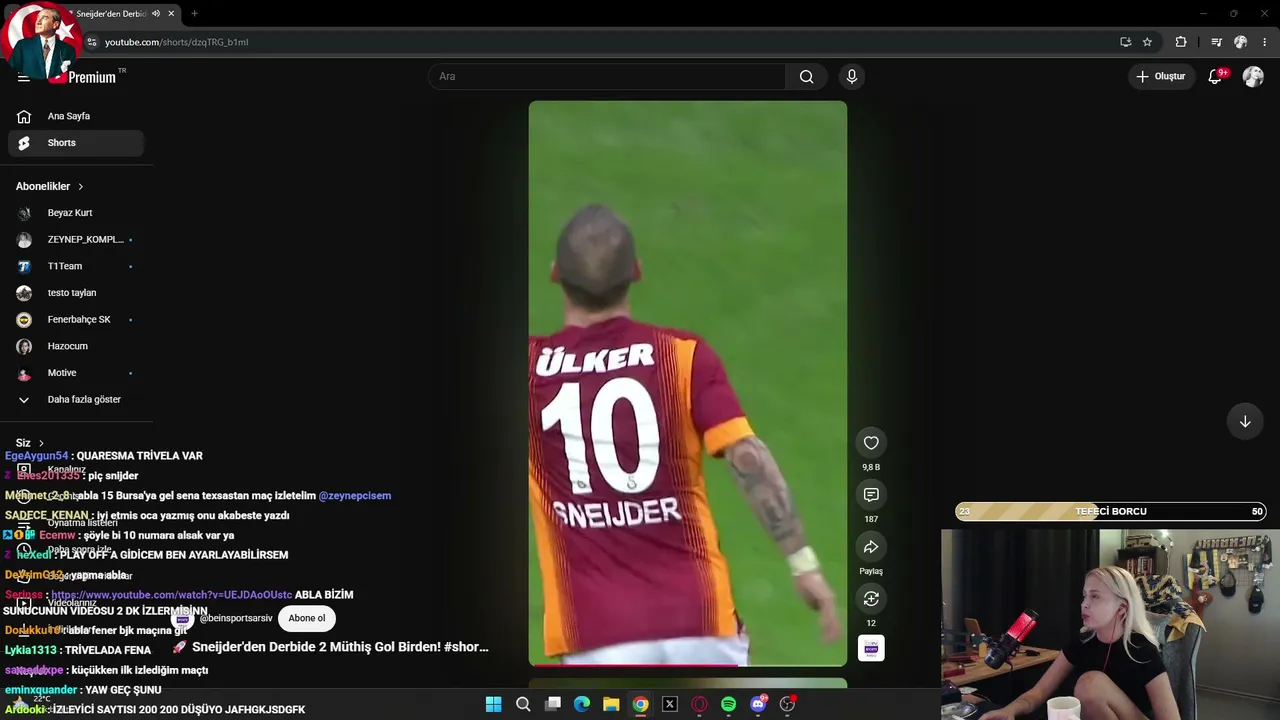Click the install/cast icon in address bar
1280x720 pixels.
(x=1126, y=42)
